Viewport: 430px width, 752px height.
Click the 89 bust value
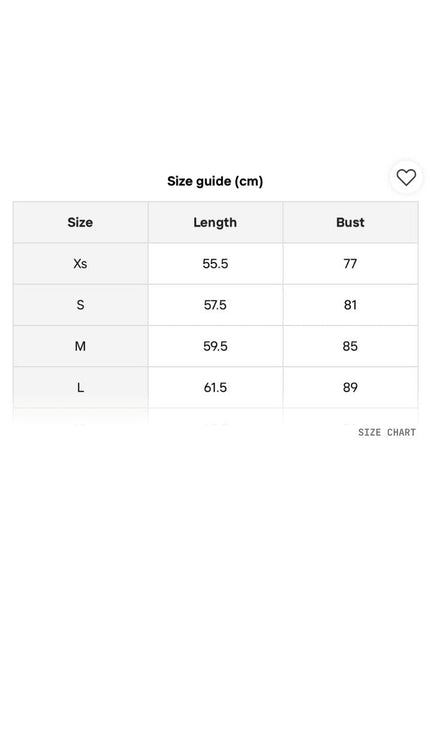tap(350, 387)
